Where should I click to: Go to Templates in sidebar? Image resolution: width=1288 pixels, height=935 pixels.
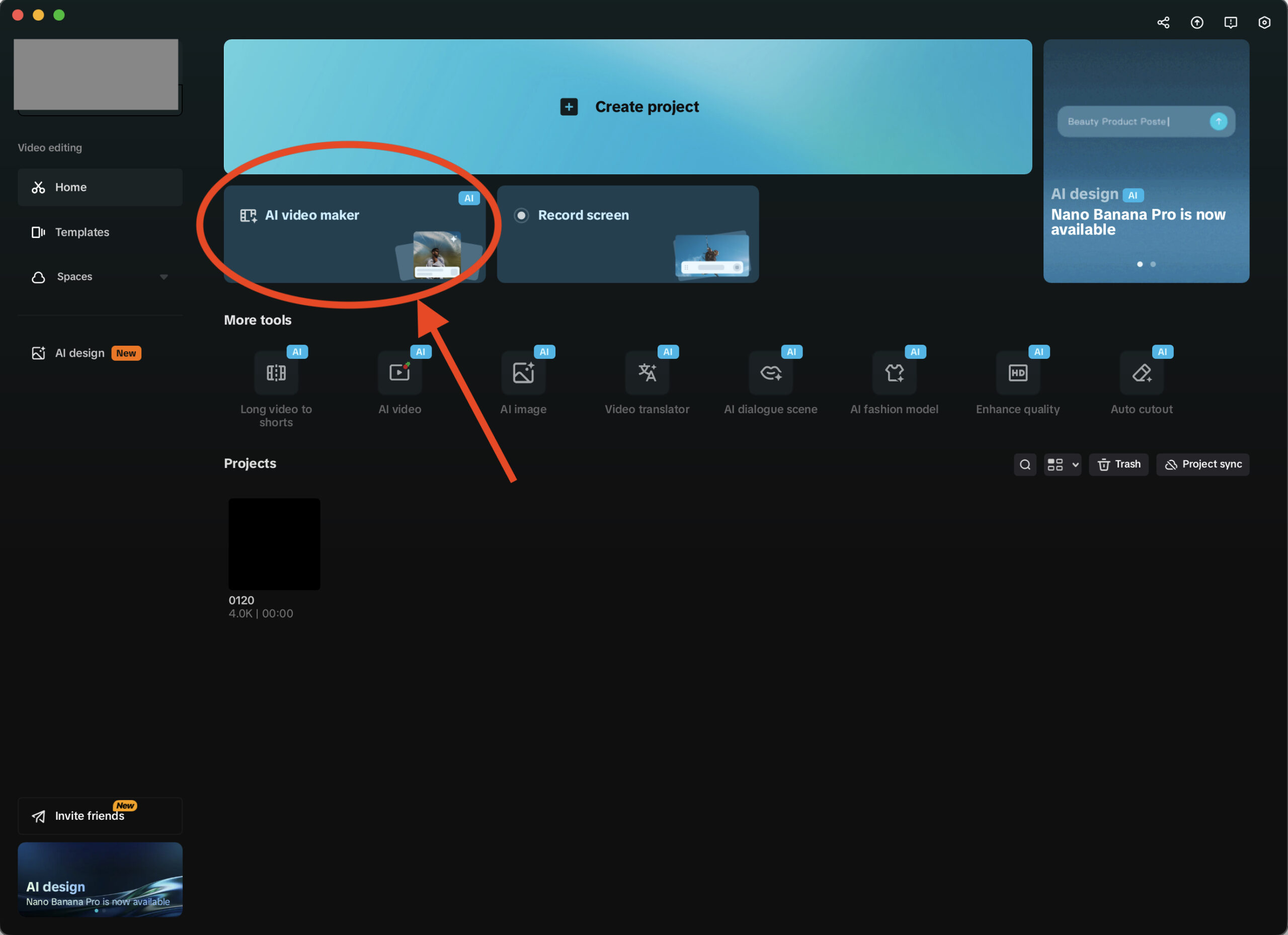[x=82, y=232]
